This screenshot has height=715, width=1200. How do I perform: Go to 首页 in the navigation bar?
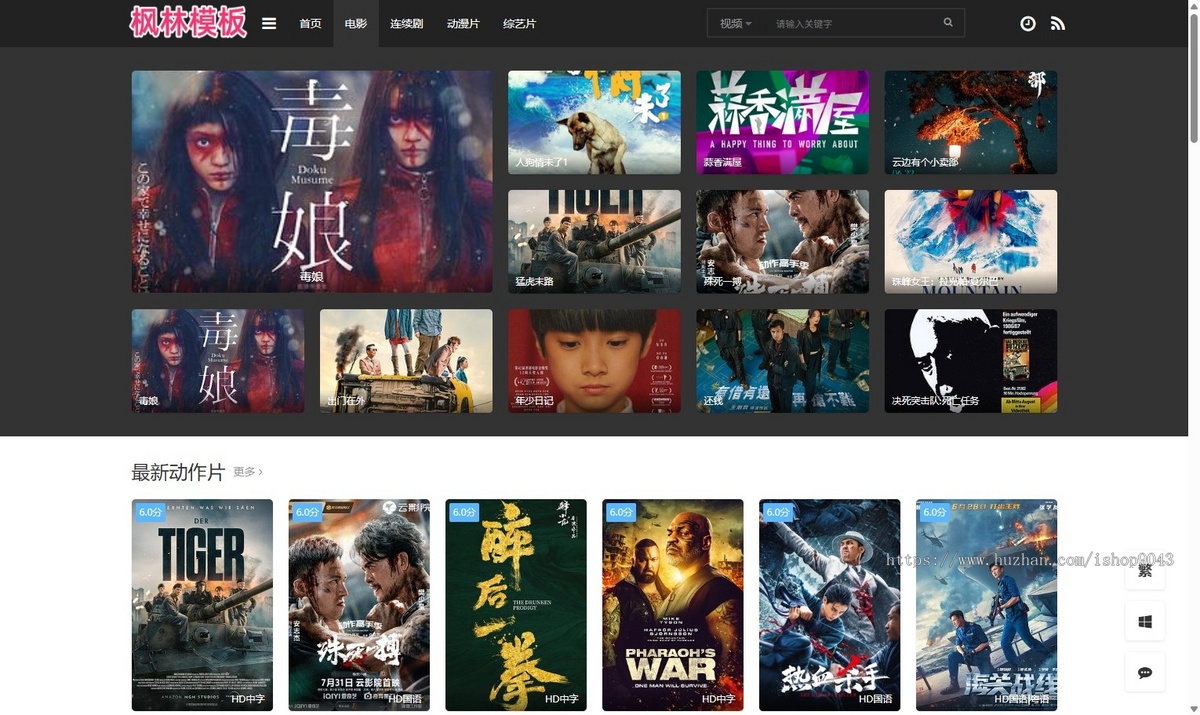tap(310, 23)
